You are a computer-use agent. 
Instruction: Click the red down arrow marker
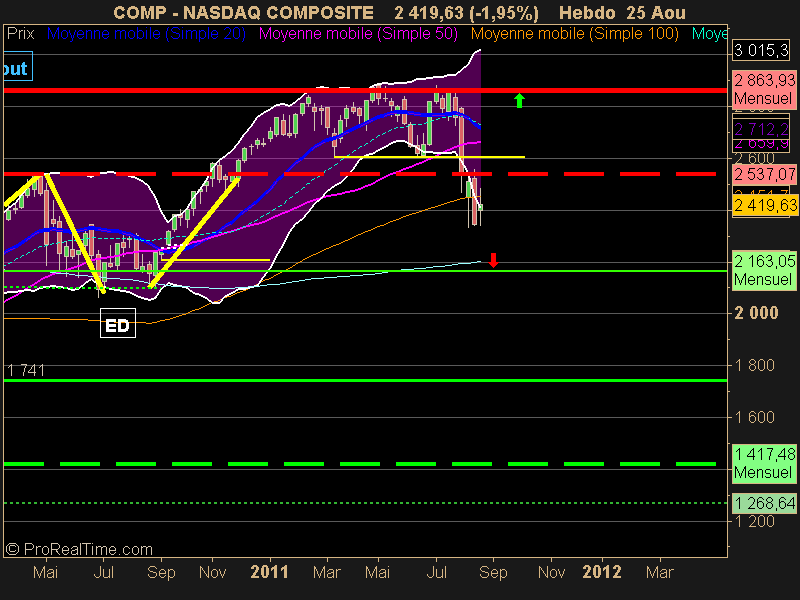(493, 260)
